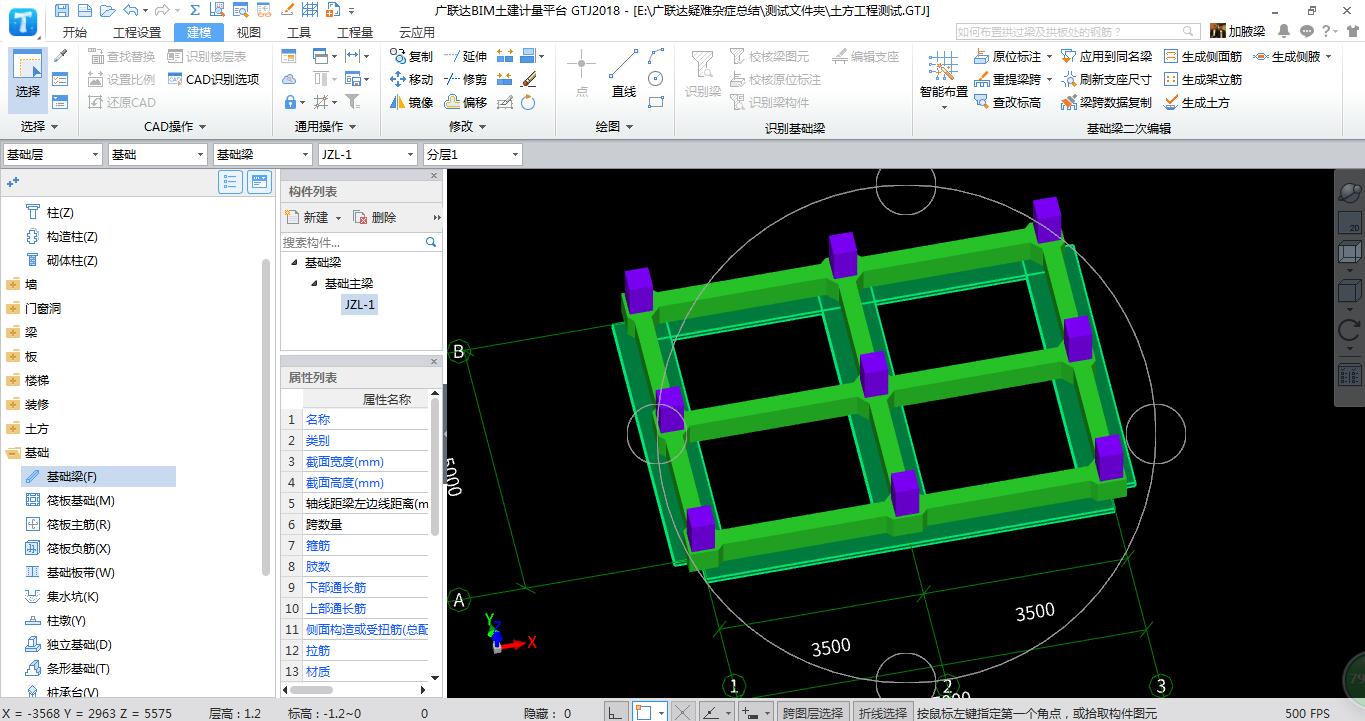This screenshot has height=721, width=1365.
Task: Switch to the 工程量 ribbon tab
Action: (x=355, y=32)
